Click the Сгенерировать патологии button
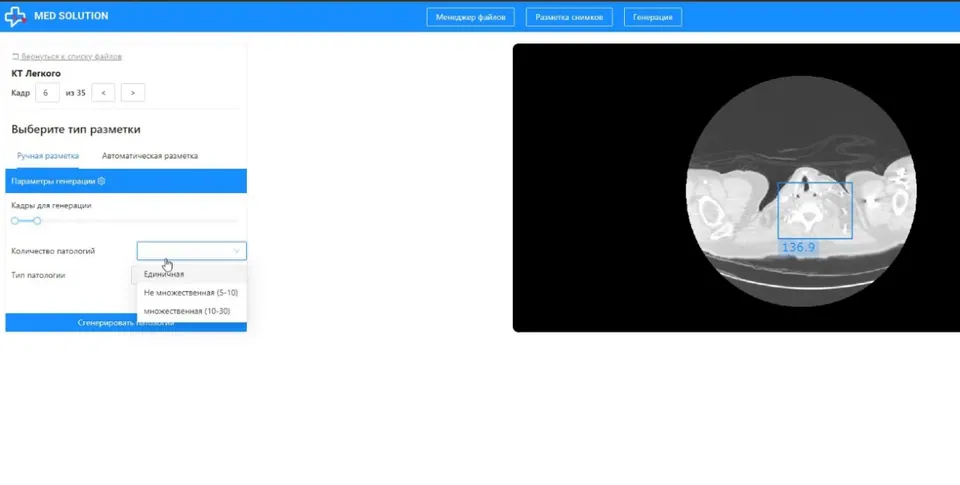Screen dimensions: 960x485 [x=126, y=323]
